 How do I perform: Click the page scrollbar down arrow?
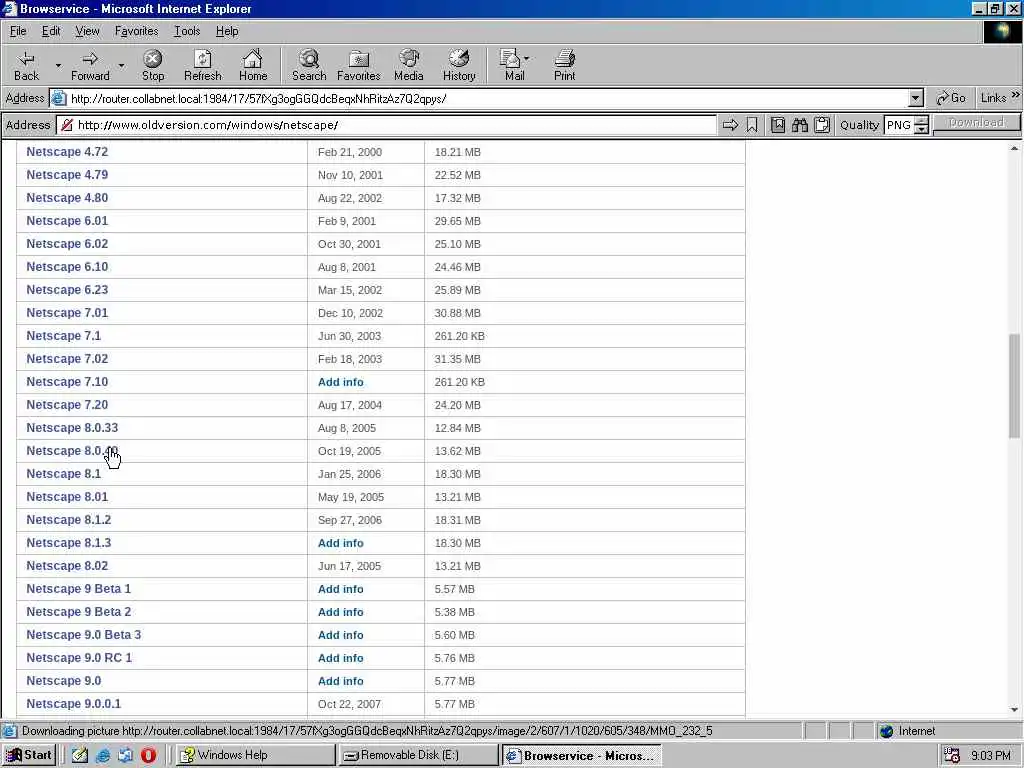click(x=1014, y=709)
